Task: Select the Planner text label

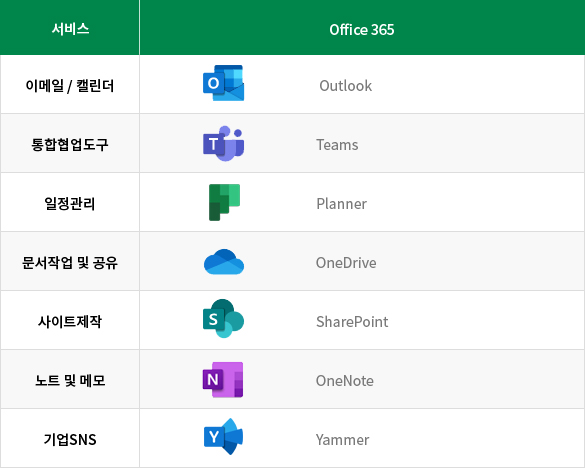Action: (341, 204)
